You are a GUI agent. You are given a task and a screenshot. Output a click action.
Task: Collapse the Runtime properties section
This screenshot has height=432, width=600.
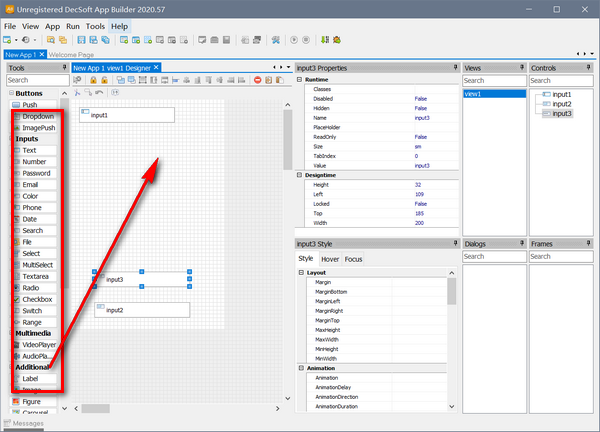coord(300,79)
